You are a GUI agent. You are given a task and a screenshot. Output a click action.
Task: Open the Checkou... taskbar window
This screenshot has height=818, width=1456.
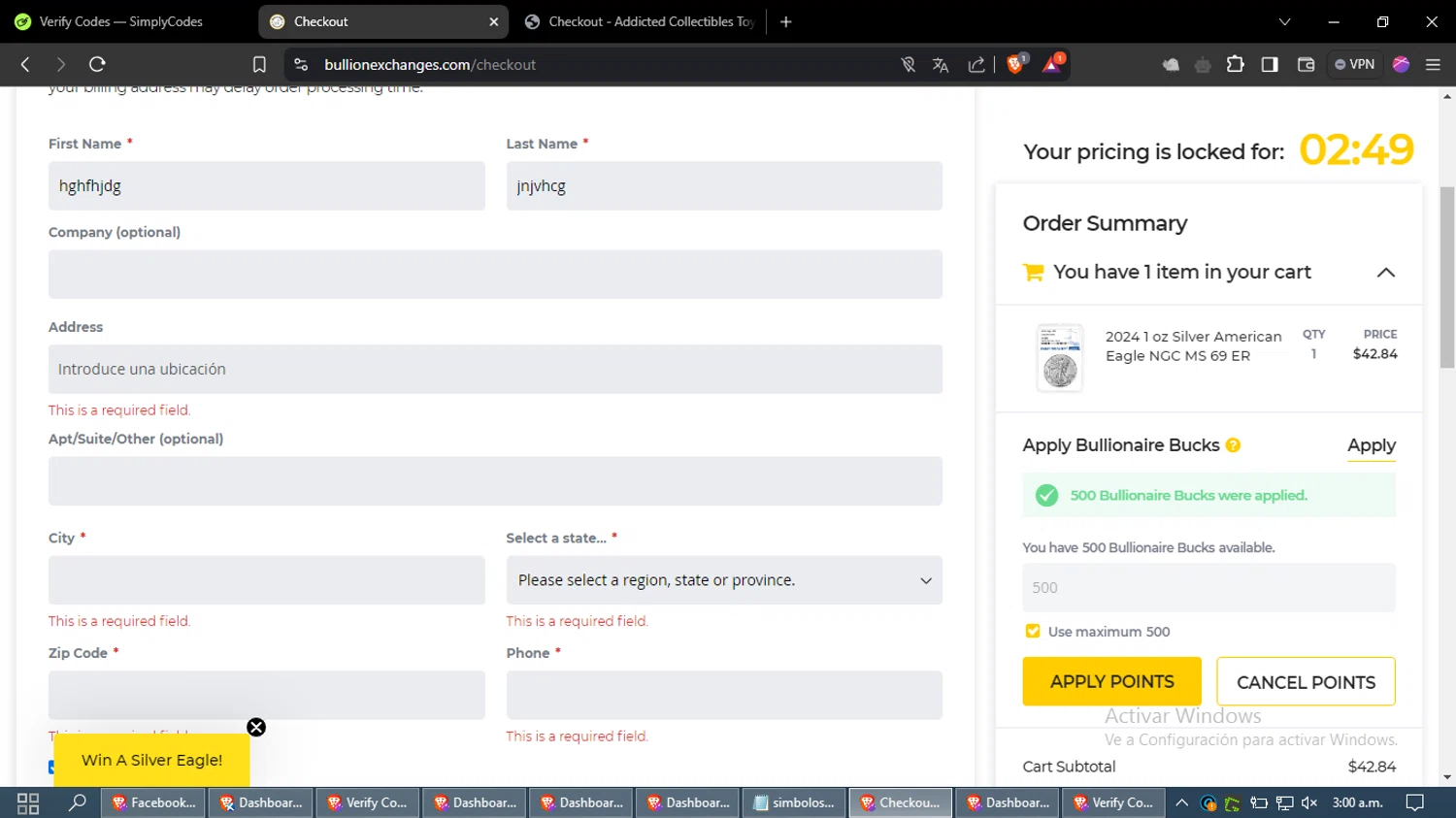tap(901, 802)
